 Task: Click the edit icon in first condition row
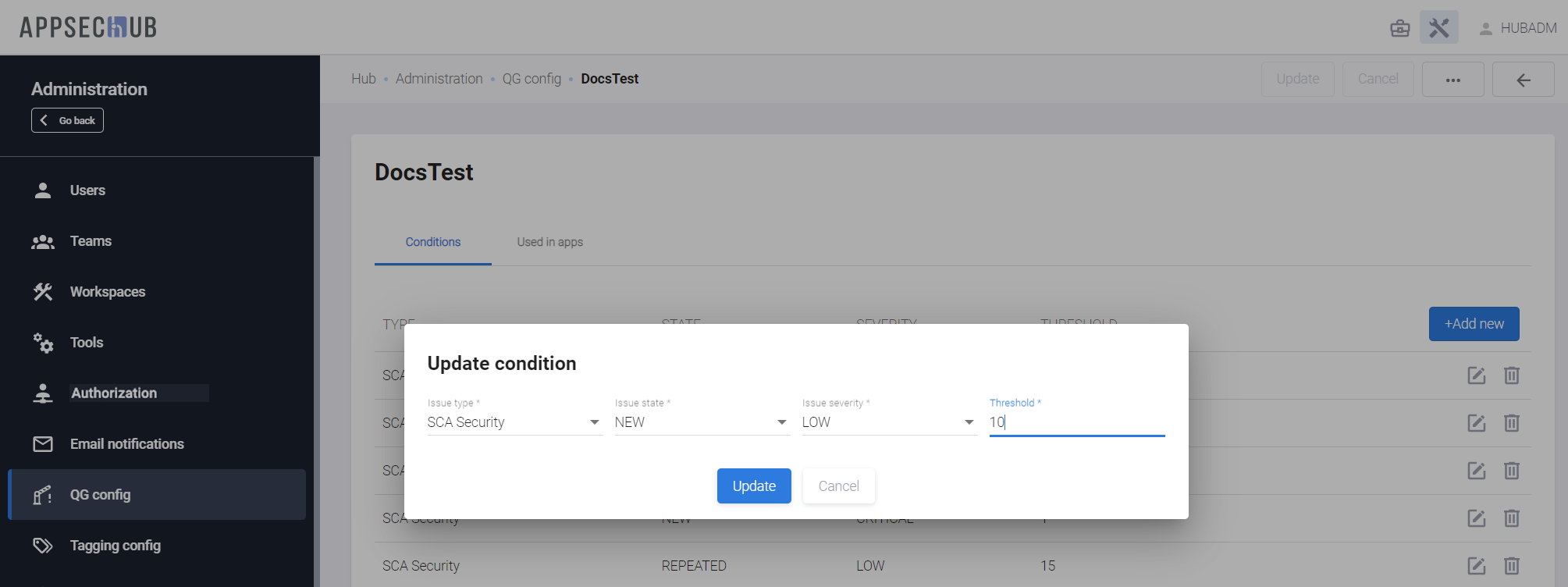1476,375
